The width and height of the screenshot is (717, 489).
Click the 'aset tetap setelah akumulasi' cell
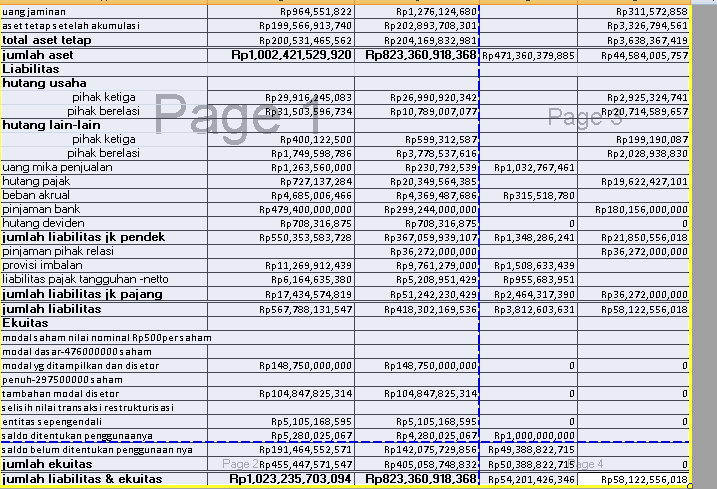click(104, 26)
